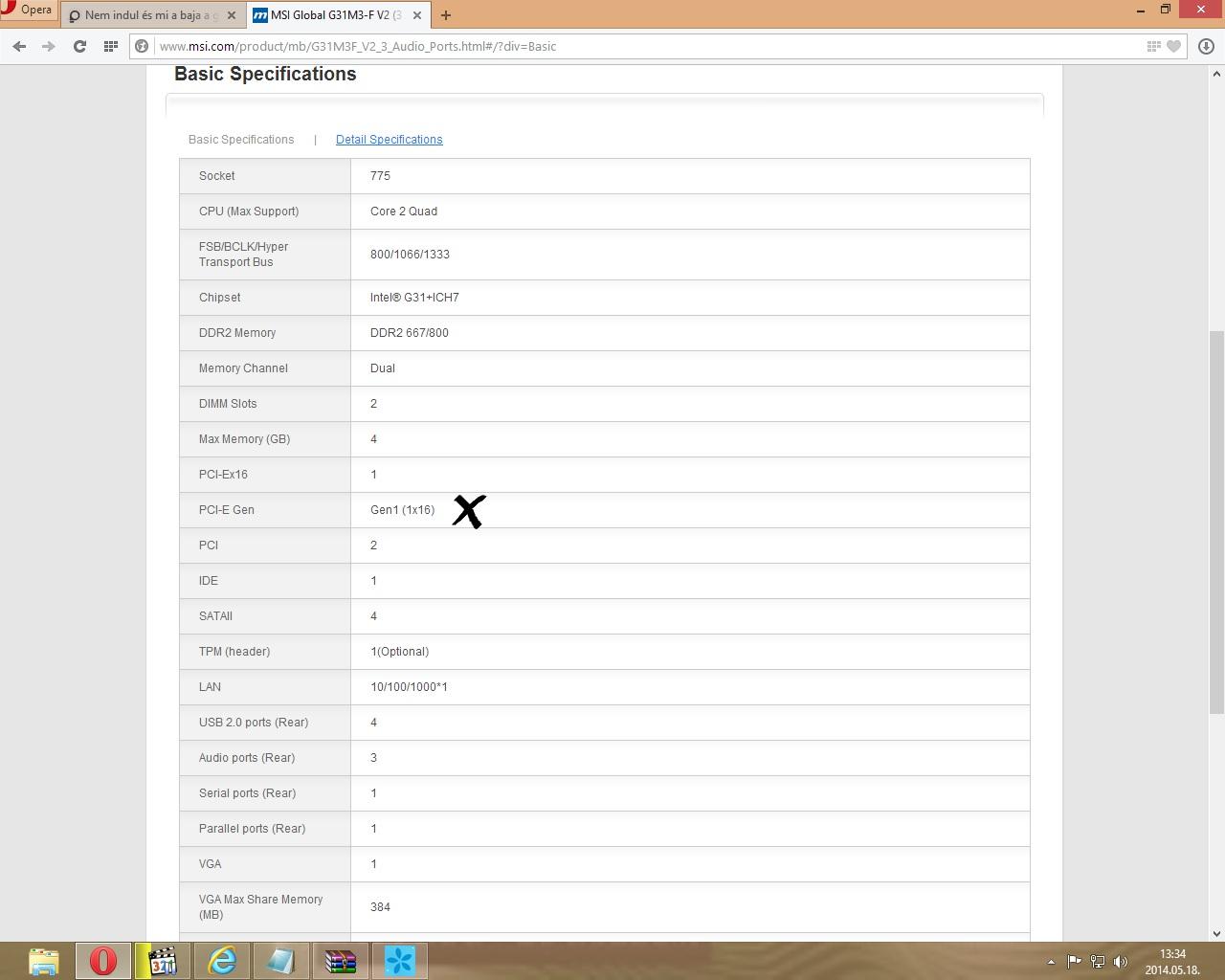The height and width of the screenshot is (980, 1225).
Task: Open the Detail Specifications link
Action: click(389, 140)
